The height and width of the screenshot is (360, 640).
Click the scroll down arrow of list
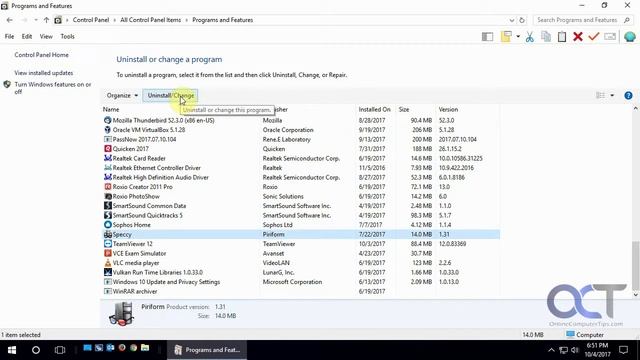tap(635, 294)
